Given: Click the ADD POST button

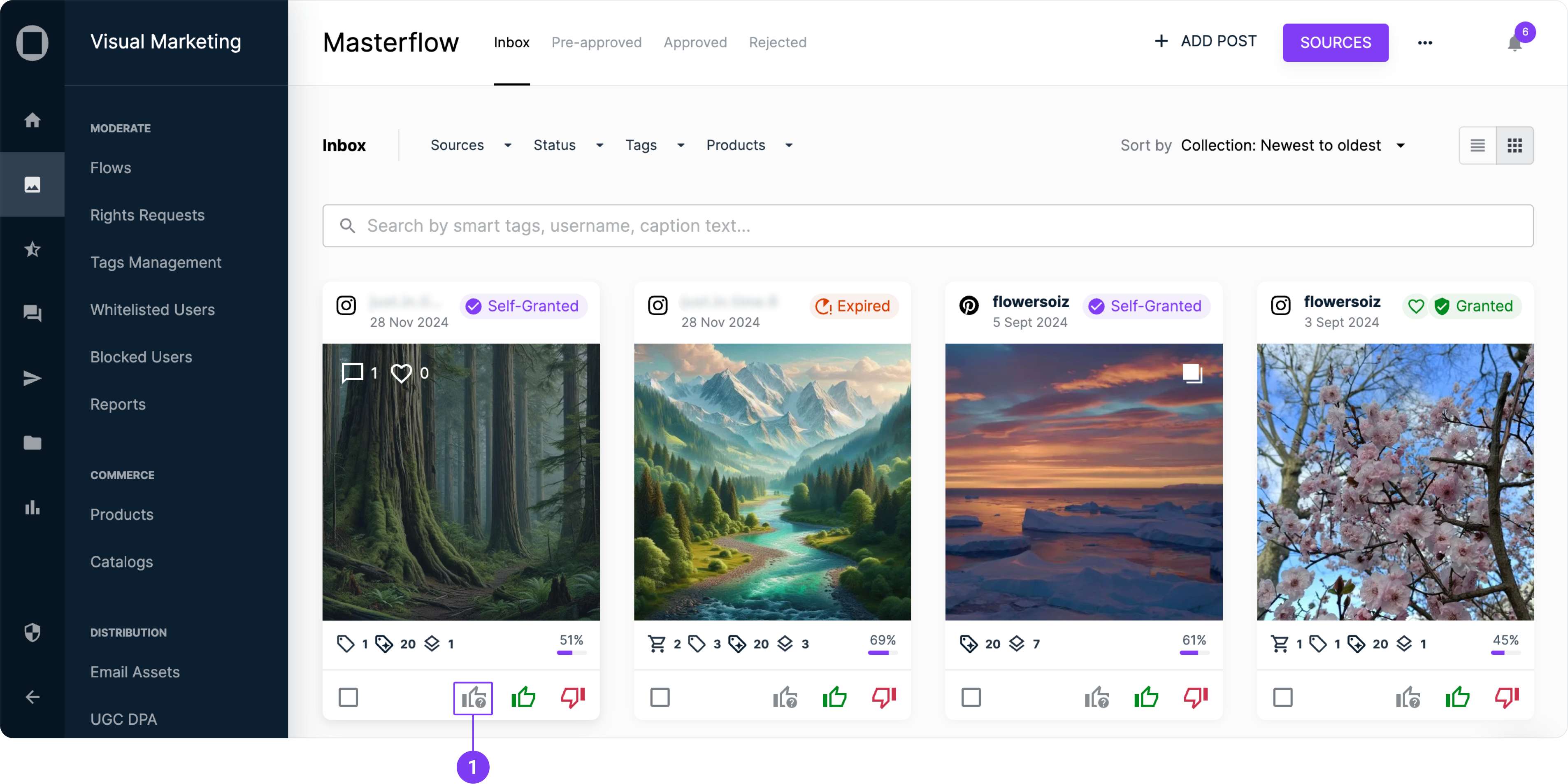Looking at the screenshot, I should pyautogui.click(x=1205, y=42).
